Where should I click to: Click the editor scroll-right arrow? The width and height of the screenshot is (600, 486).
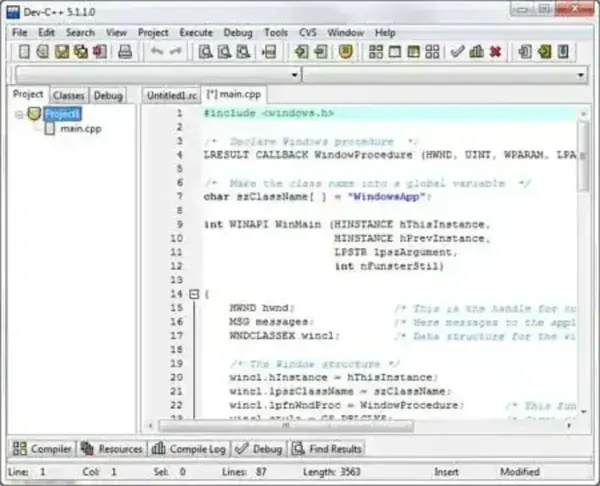(569, 426)
